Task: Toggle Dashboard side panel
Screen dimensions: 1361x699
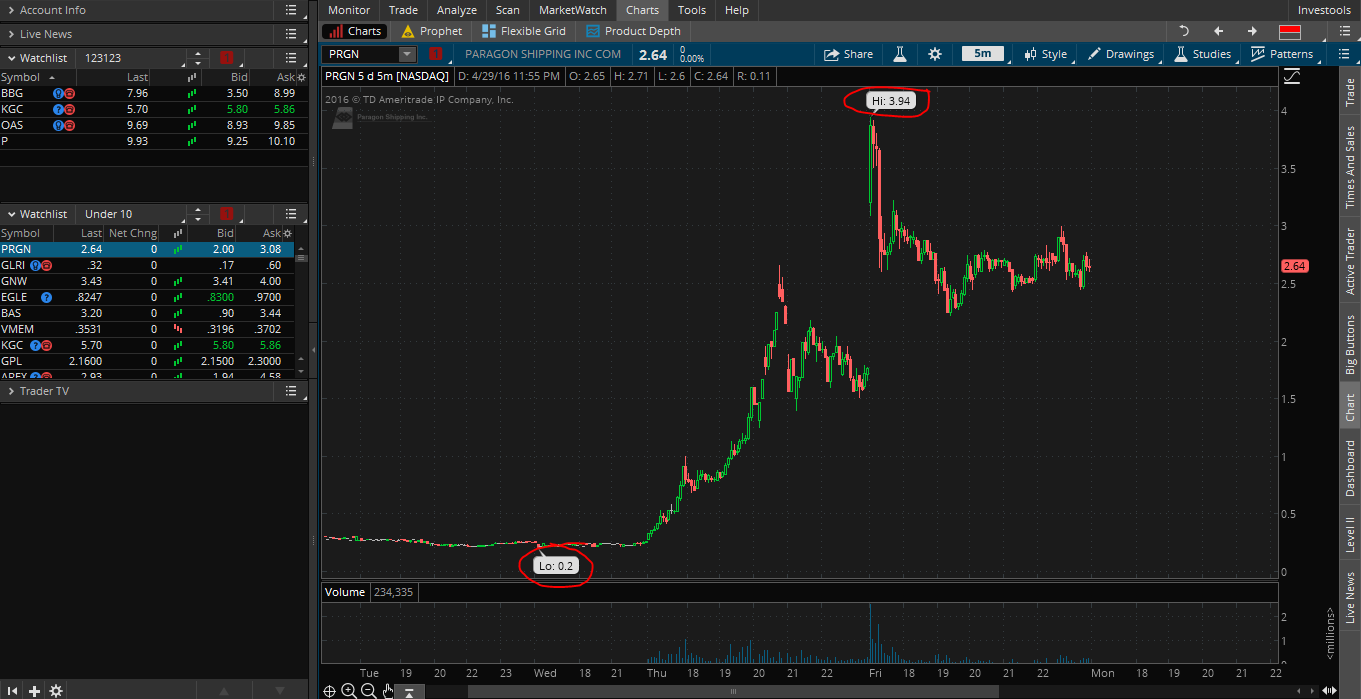Action: [1350, 468]
